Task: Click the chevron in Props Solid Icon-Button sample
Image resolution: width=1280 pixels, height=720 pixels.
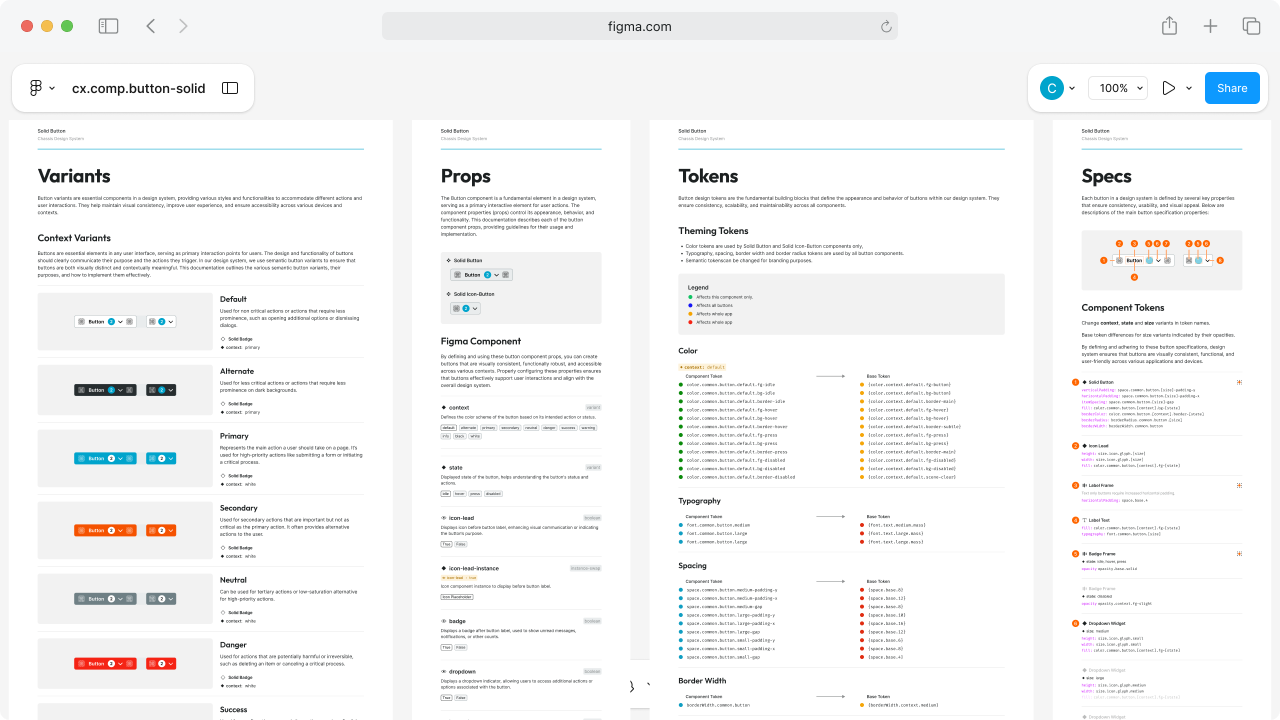Action: coord(475,309)
